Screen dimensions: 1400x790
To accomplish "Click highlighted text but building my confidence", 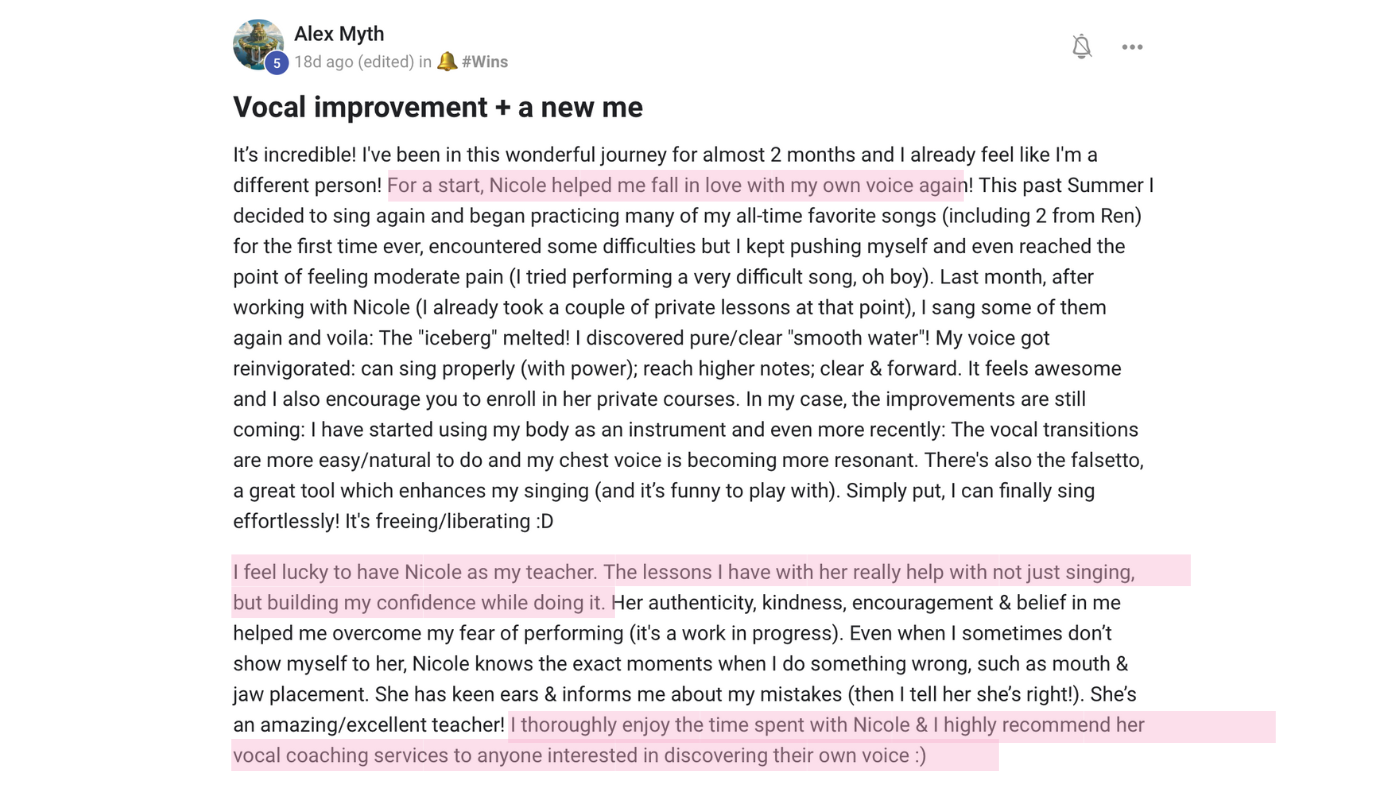I will (419, 602).
